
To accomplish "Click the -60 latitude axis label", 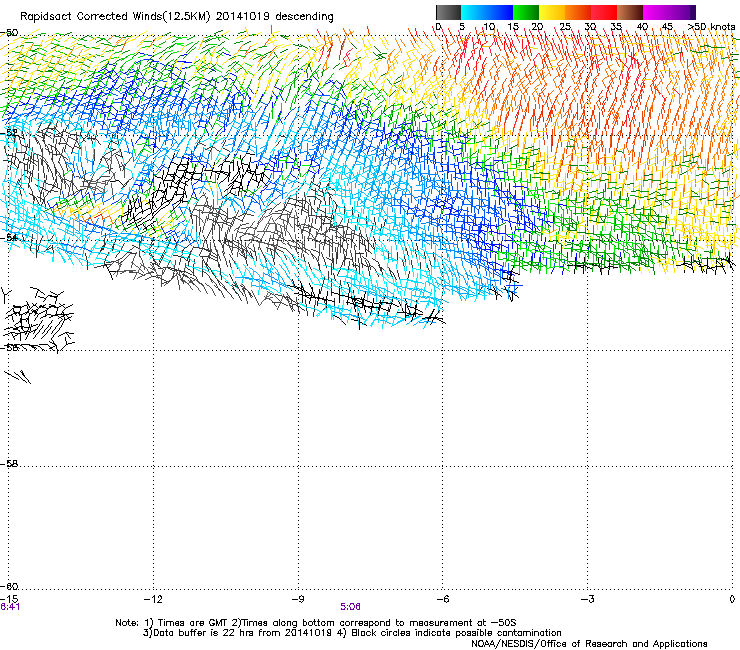I will 10,587.
